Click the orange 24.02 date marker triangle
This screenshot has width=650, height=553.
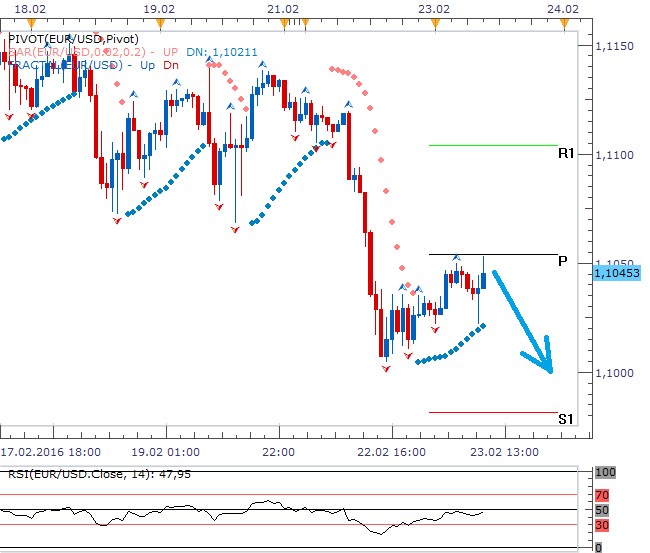(567, 21)
